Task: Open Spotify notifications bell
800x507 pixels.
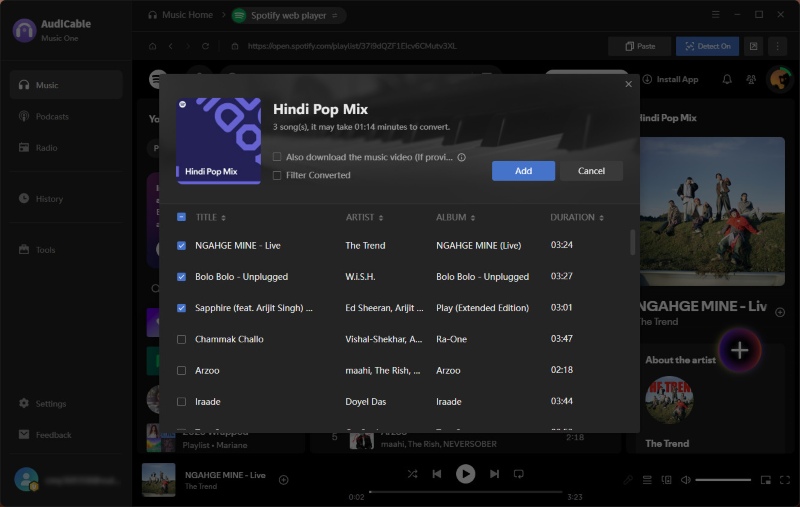Action: (x=727, y=79)
